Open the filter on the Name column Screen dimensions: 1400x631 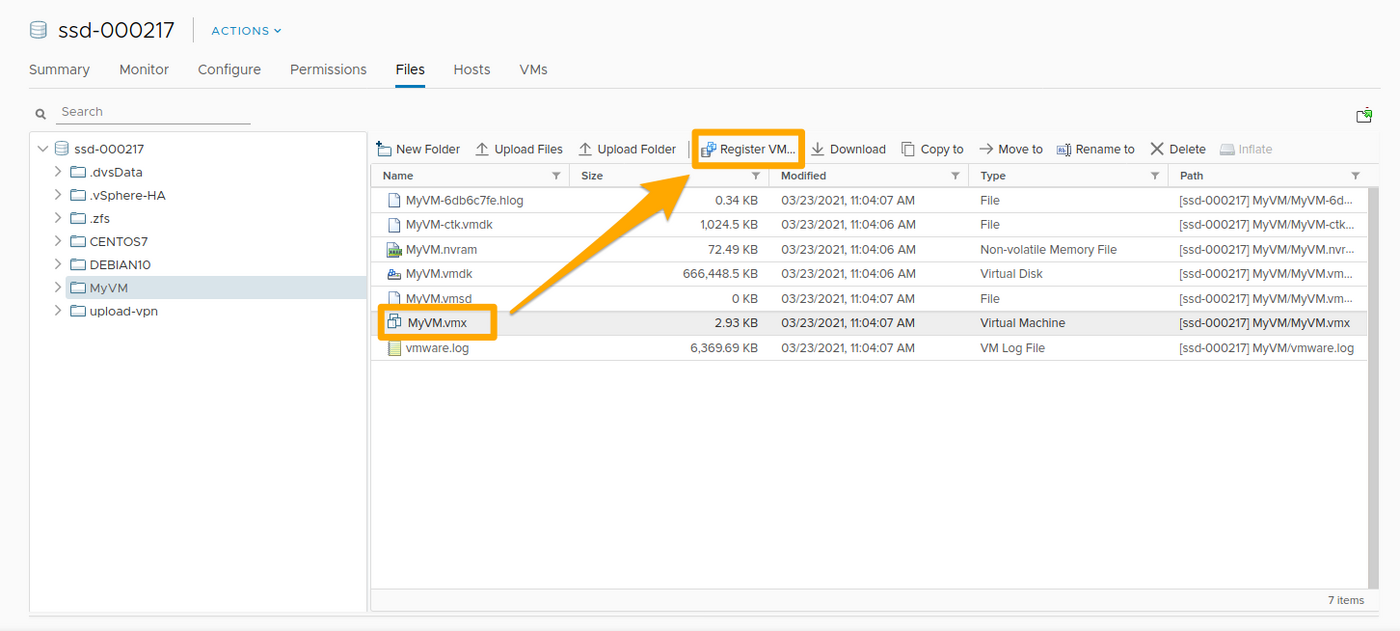coord(556,175)
